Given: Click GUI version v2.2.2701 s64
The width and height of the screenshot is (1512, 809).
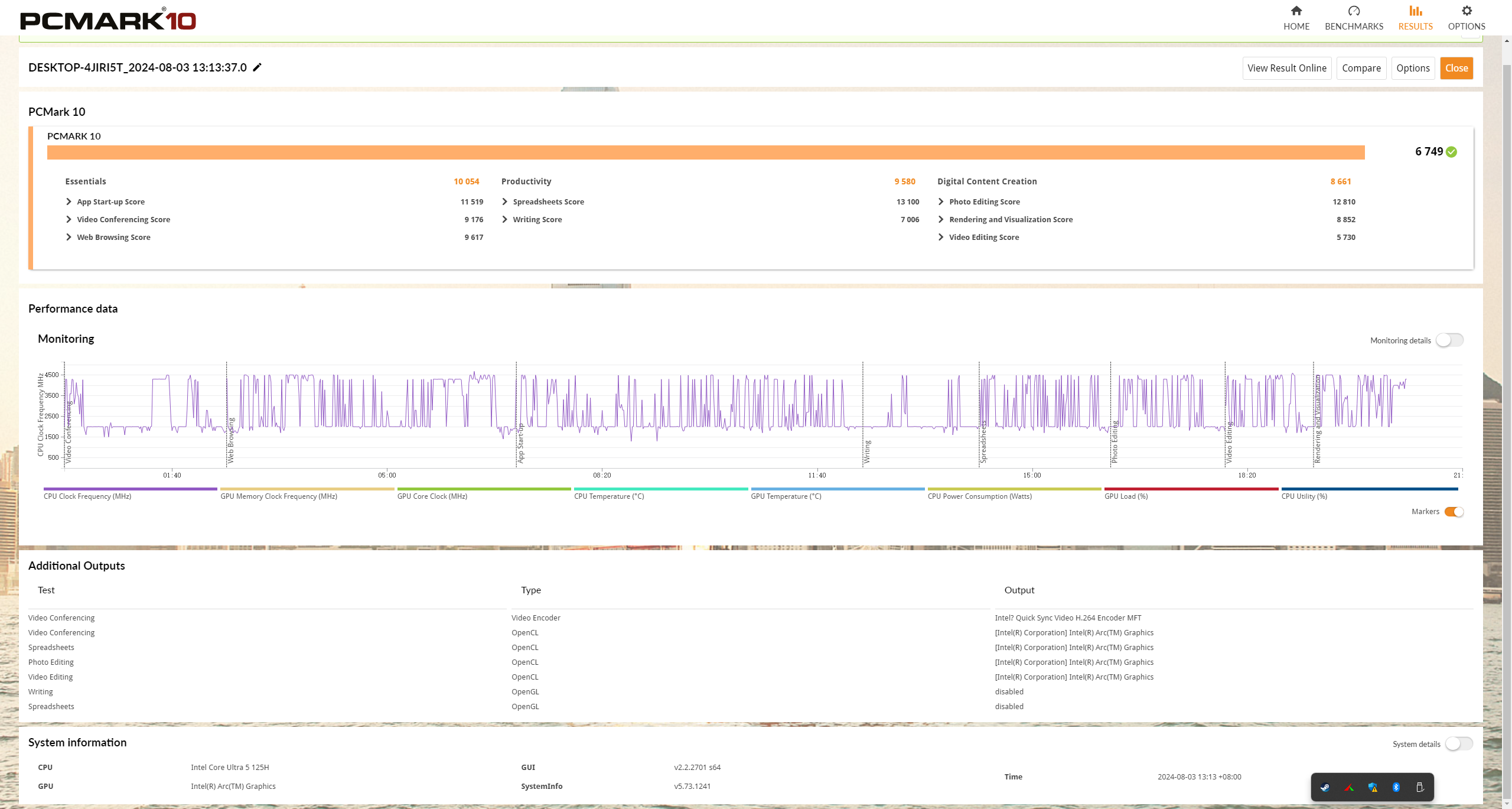Looking at the screenshot, I should pos(697,767).
